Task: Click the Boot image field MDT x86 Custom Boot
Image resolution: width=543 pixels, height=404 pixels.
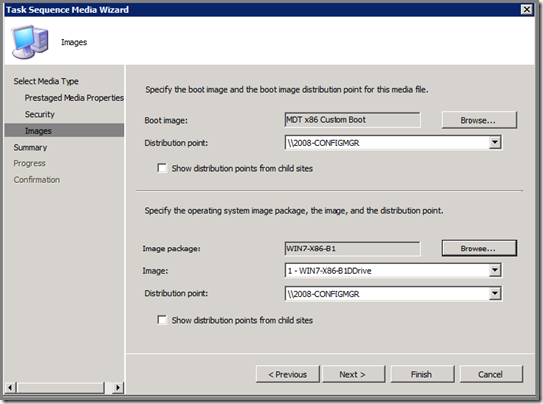Action: (x=353, y=120)
